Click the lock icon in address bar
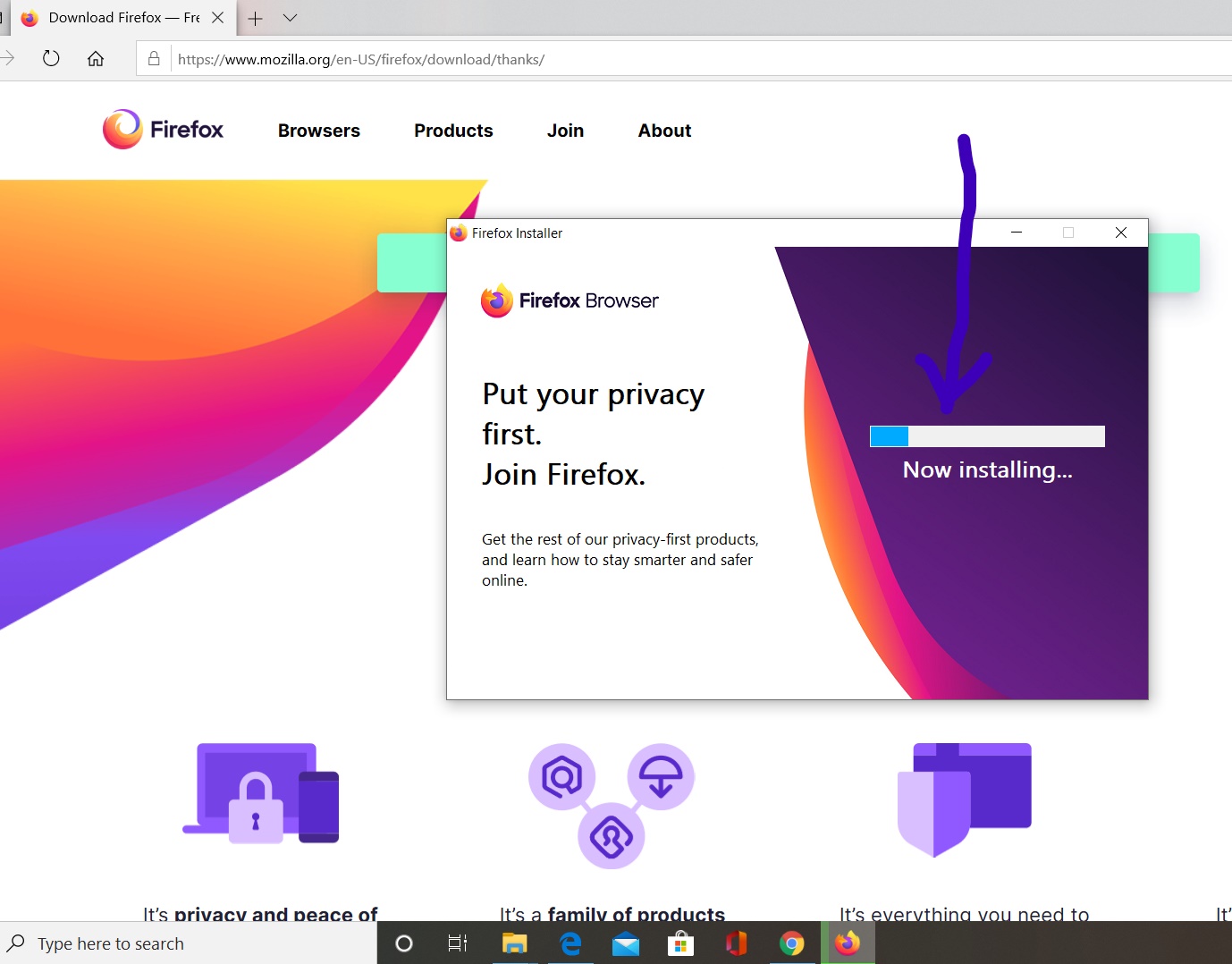 154,59
